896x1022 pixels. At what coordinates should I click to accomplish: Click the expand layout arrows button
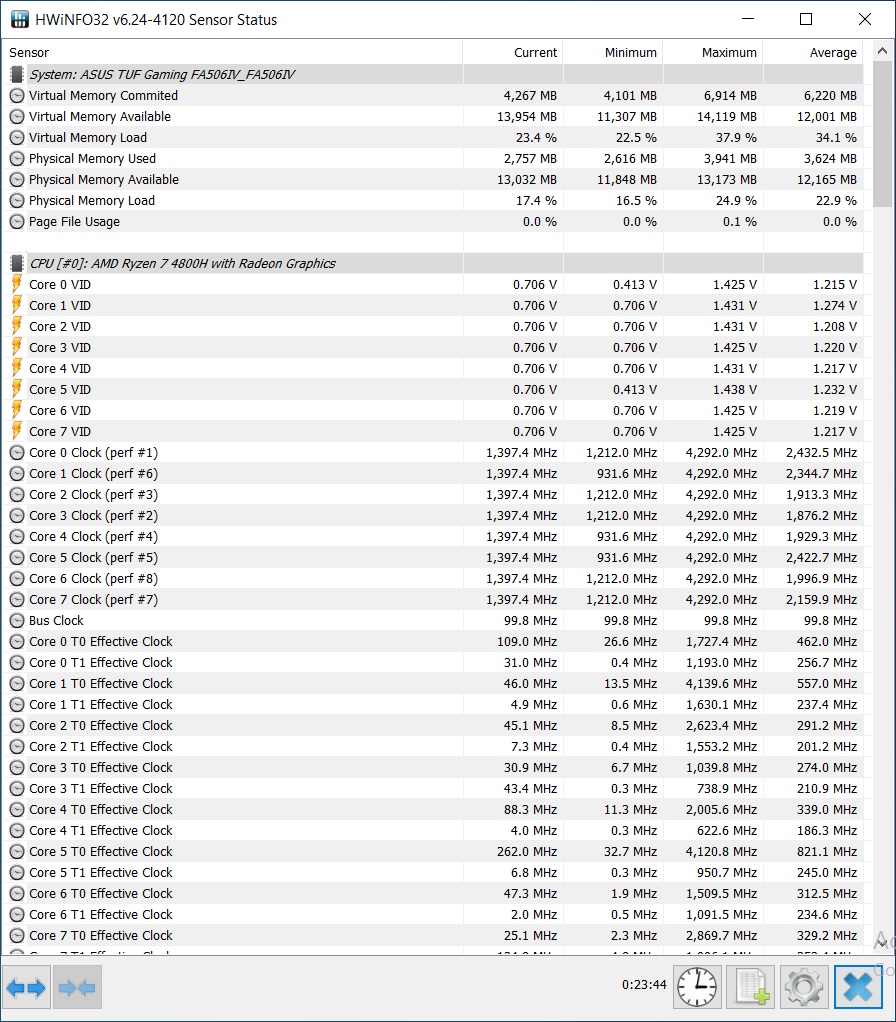coord(26,987)
